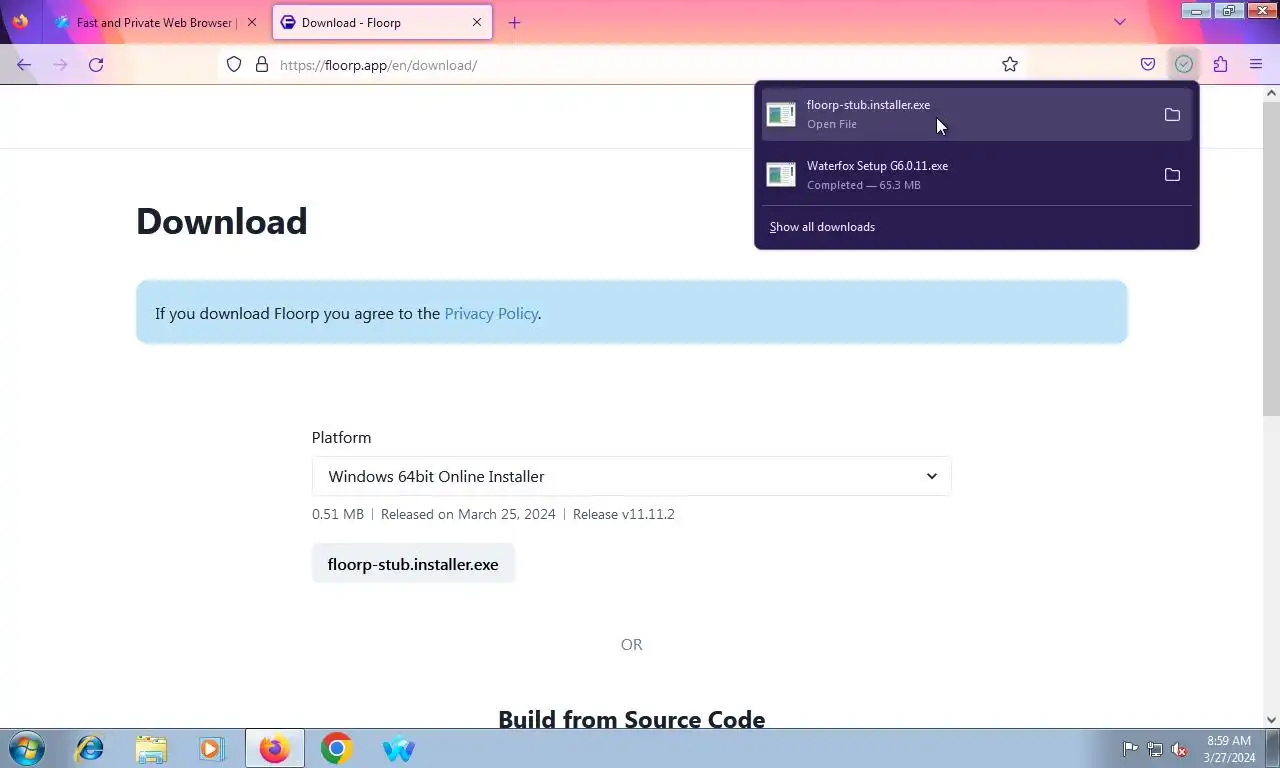Launch Google Chrome from taskbar

coord(336,749)
